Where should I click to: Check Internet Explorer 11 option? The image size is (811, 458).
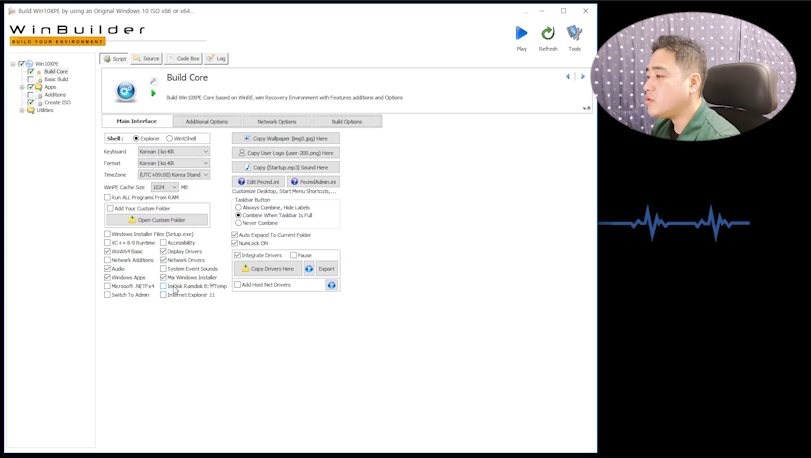coord(163,295)
